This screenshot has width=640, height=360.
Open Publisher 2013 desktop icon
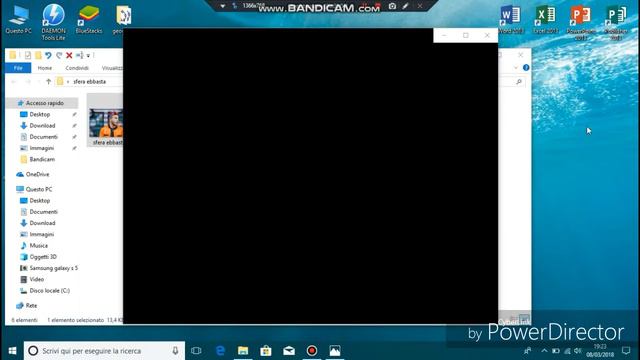(616, 22)
